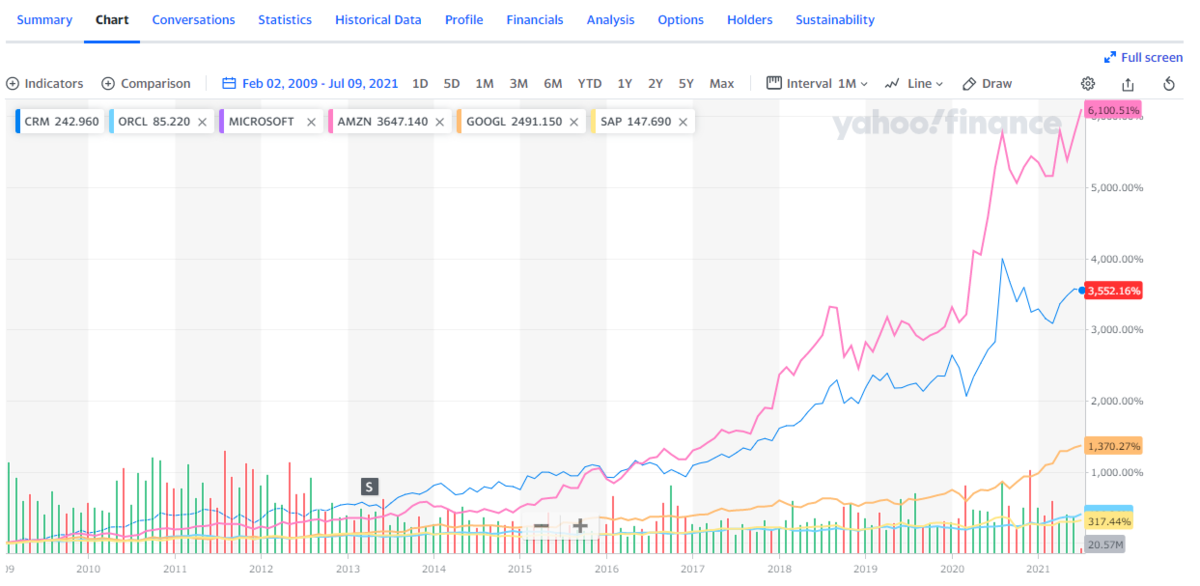Open the Sustainability tab
The height and width of the screenshot is (586, 1200).
point(835,20)
